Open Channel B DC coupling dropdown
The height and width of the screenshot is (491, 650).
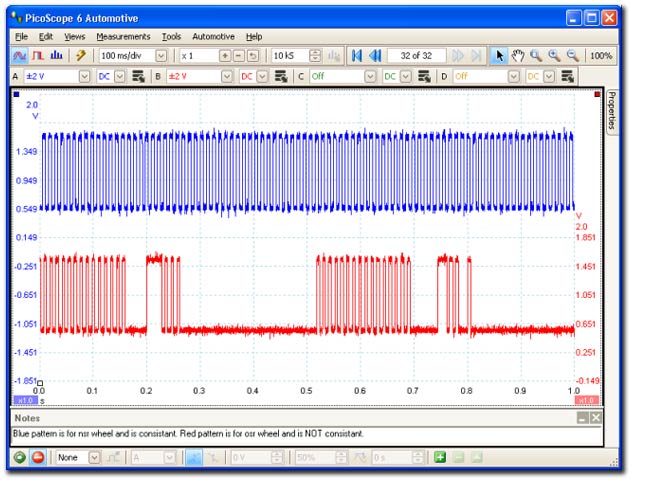coord(262,77)
